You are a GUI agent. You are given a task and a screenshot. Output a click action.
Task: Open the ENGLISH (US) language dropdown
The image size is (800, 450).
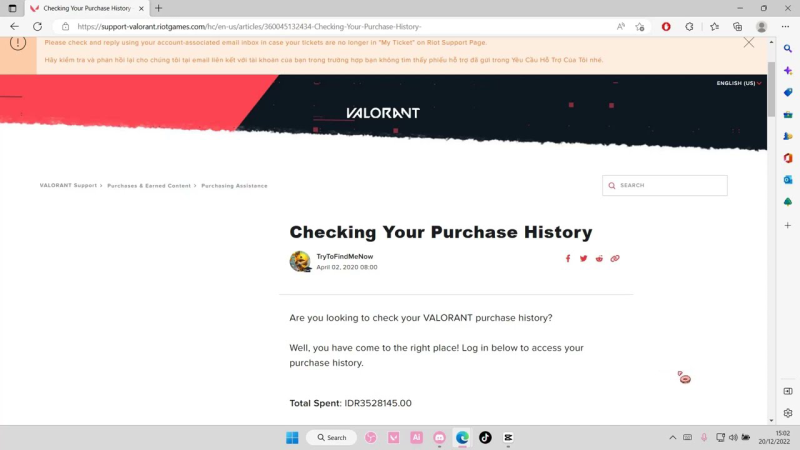[x=739, y=83]
